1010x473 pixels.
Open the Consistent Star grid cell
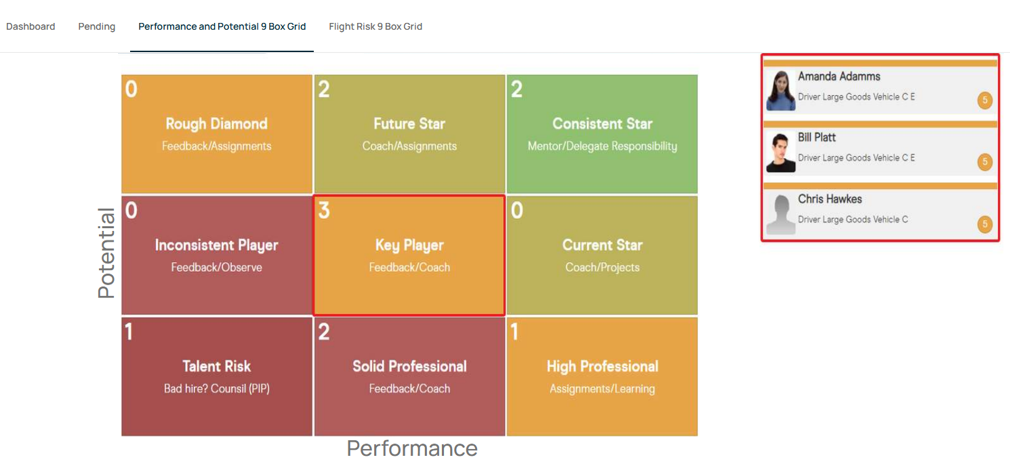coord(602,134)
